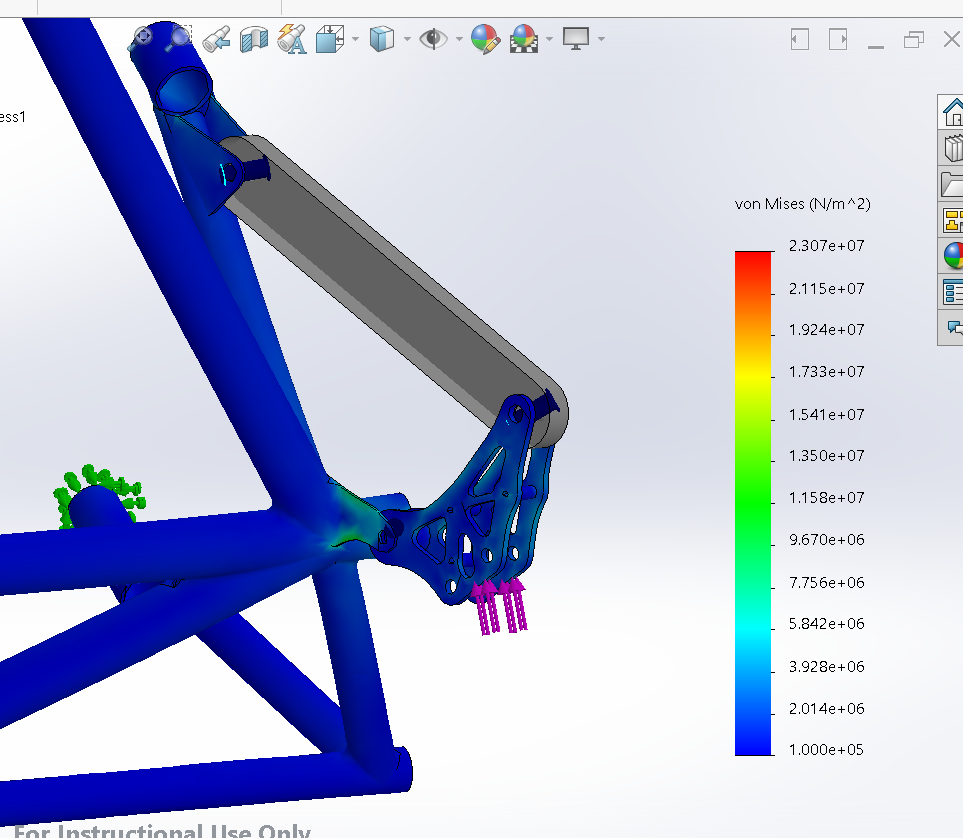The image size is (963, 838).
Task: Click the von Mises color legend bar
Action: coord(753,502)
